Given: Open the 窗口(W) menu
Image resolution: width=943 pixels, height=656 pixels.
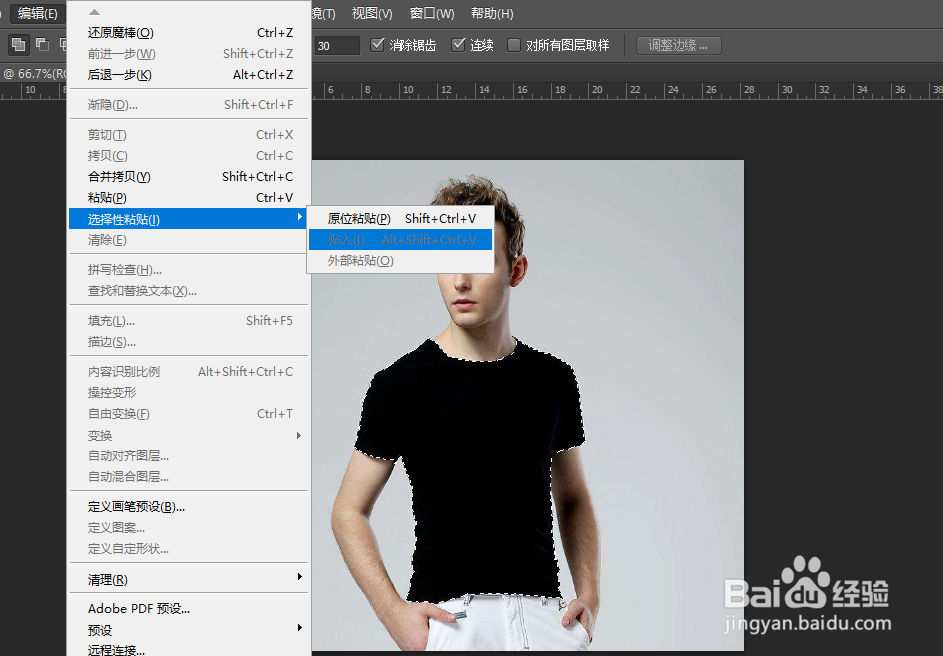Looking at the screenshot, I should click(432, 13).
